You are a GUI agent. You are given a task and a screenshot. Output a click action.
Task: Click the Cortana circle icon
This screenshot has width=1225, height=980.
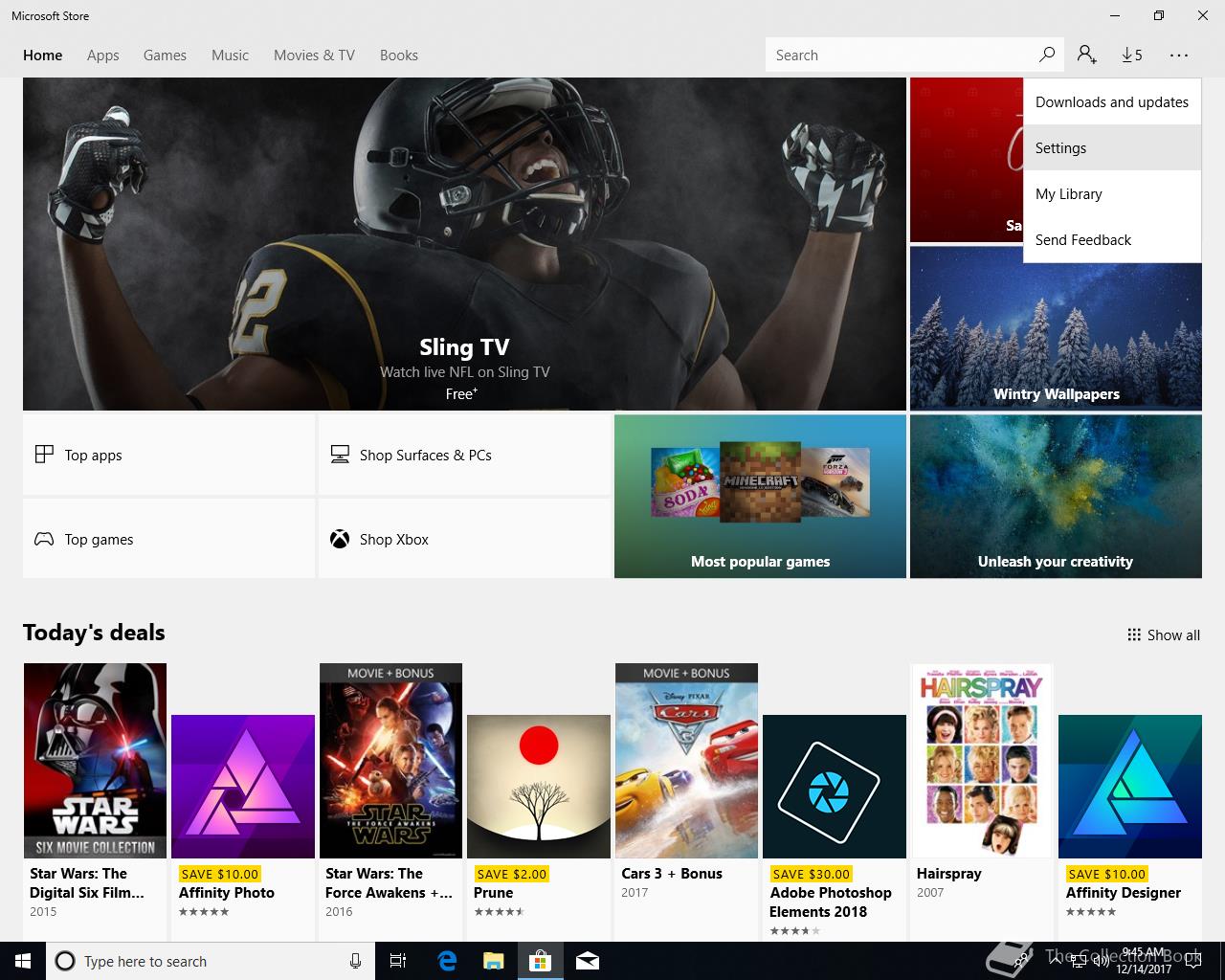pos(65,961)
